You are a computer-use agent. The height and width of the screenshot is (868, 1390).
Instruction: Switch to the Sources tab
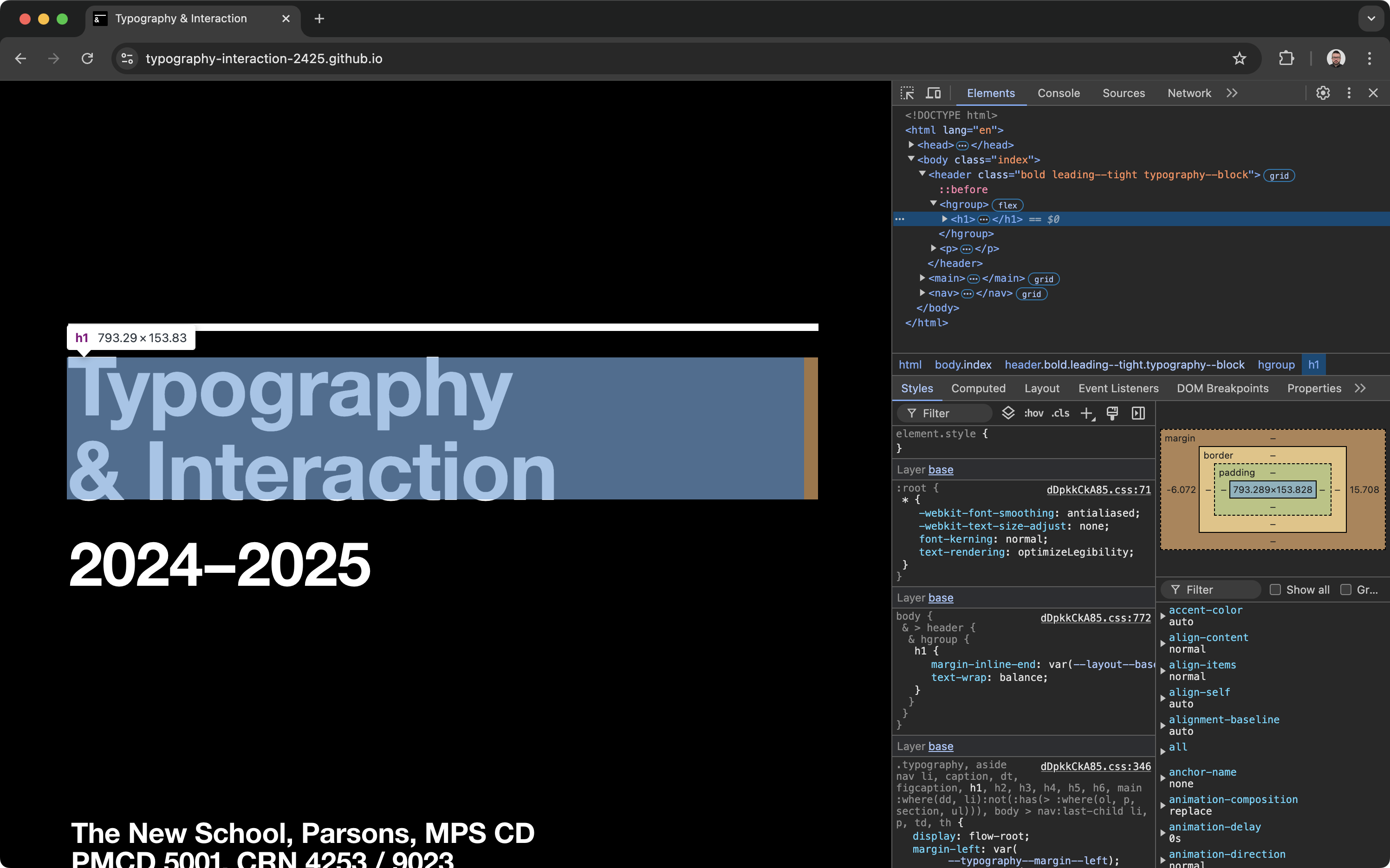click(1124, 93)
